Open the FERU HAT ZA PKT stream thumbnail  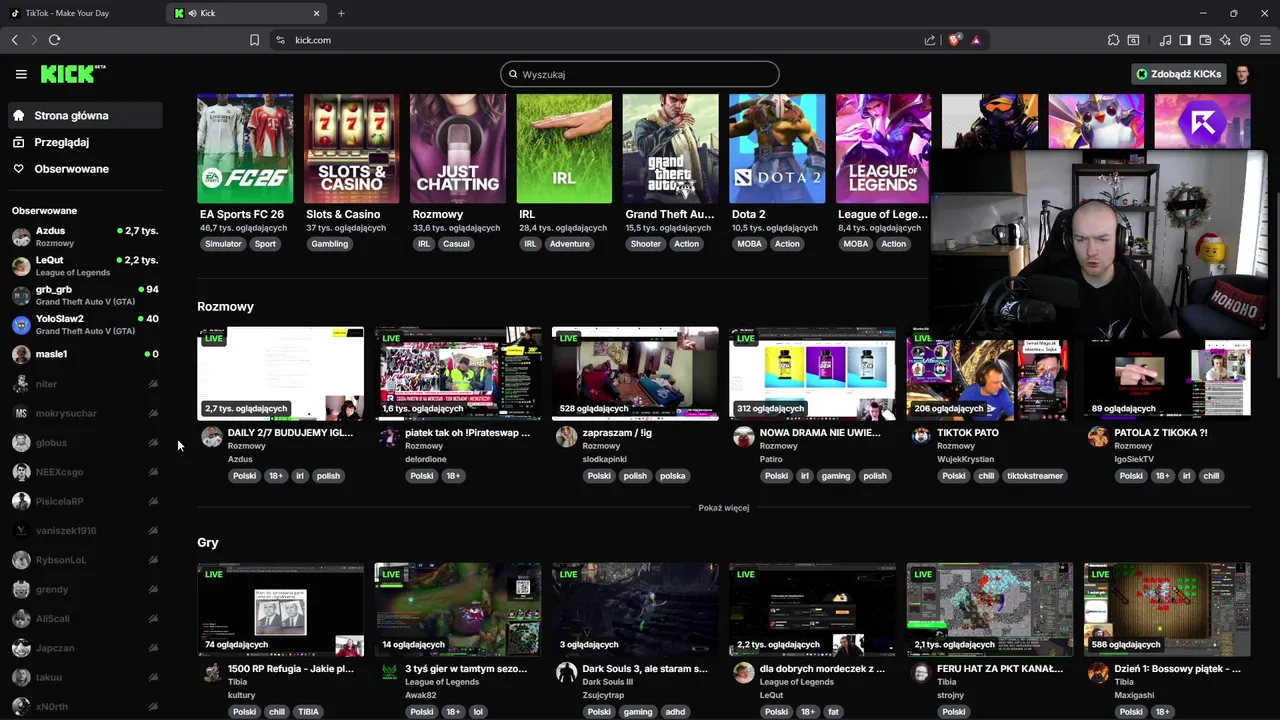pos(989,609)
